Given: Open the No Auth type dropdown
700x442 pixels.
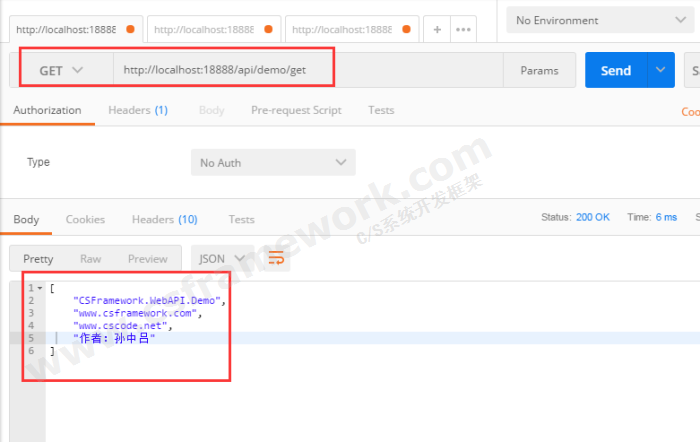Looking at the screenshot, I should [x=272, y=162].
